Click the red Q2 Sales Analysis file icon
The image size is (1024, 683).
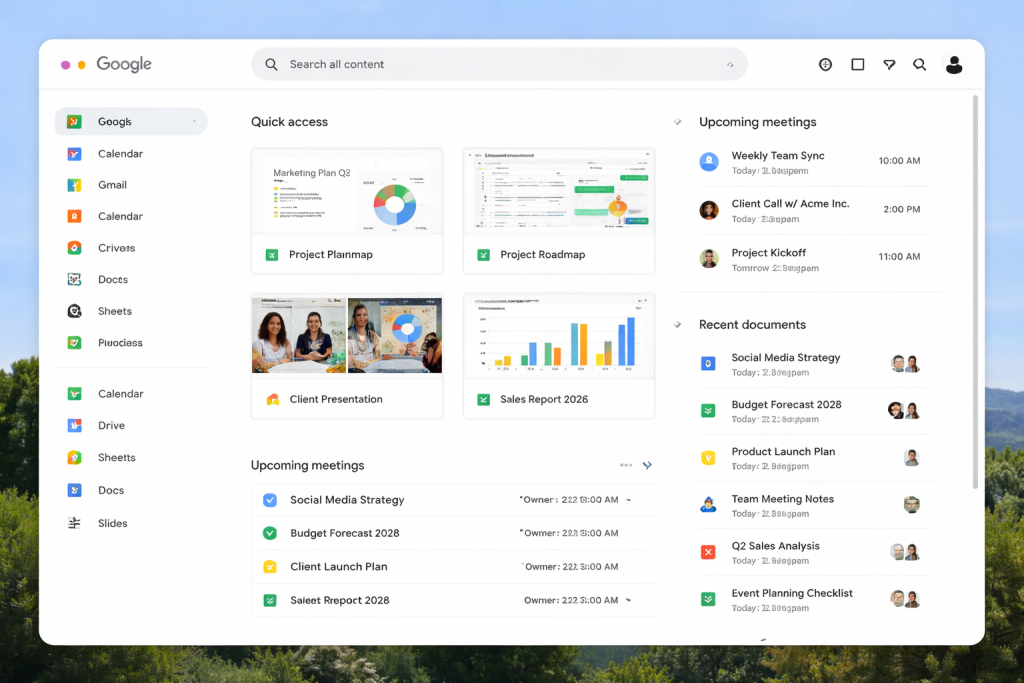click(x=708, y=552)
